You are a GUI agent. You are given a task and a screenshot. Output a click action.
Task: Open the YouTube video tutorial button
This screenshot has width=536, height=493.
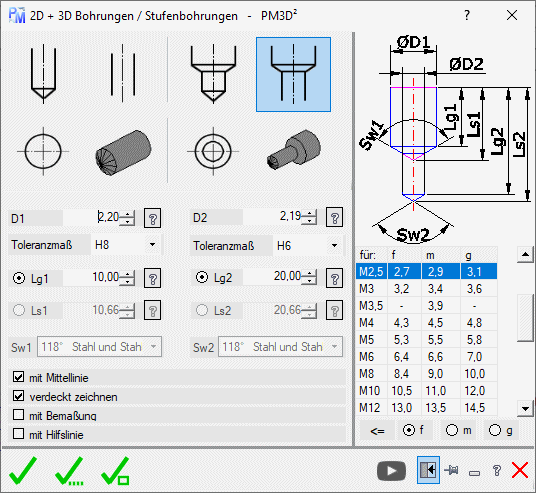(x=391, y=471)
